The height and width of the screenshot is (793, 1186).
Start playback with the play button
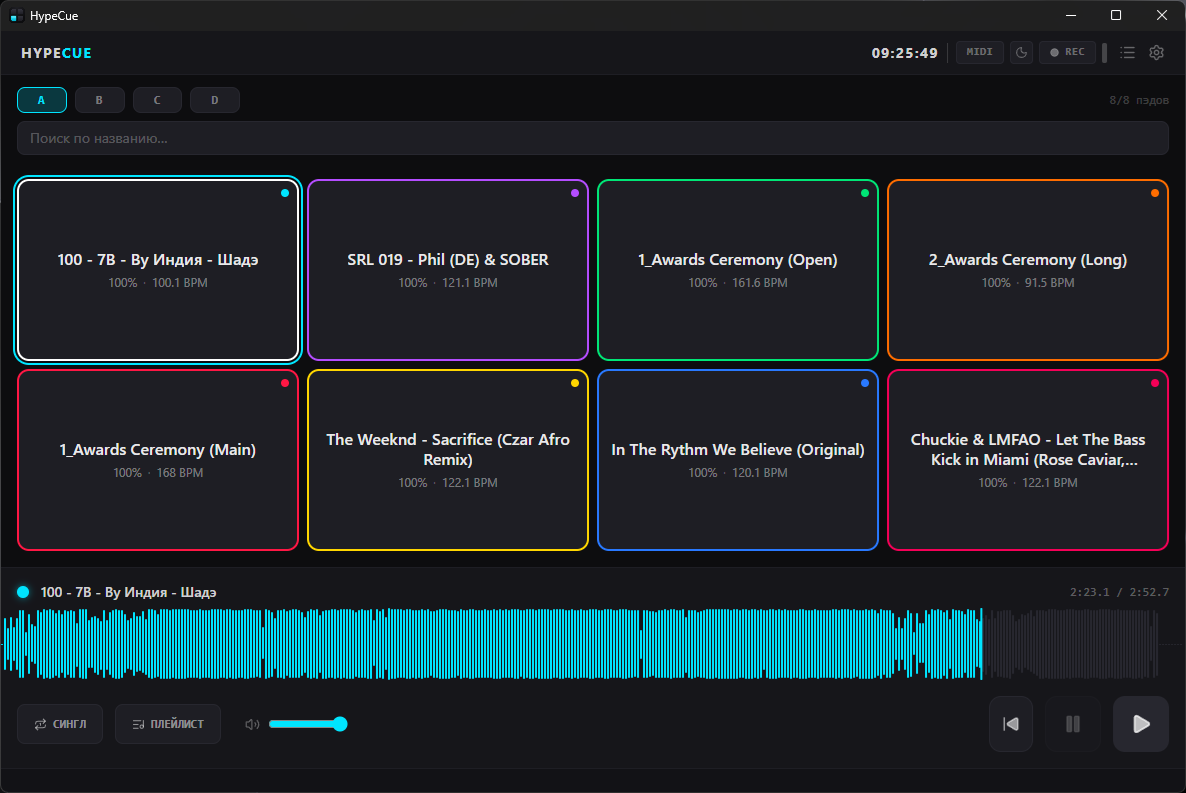click(x=1141, y=724)
